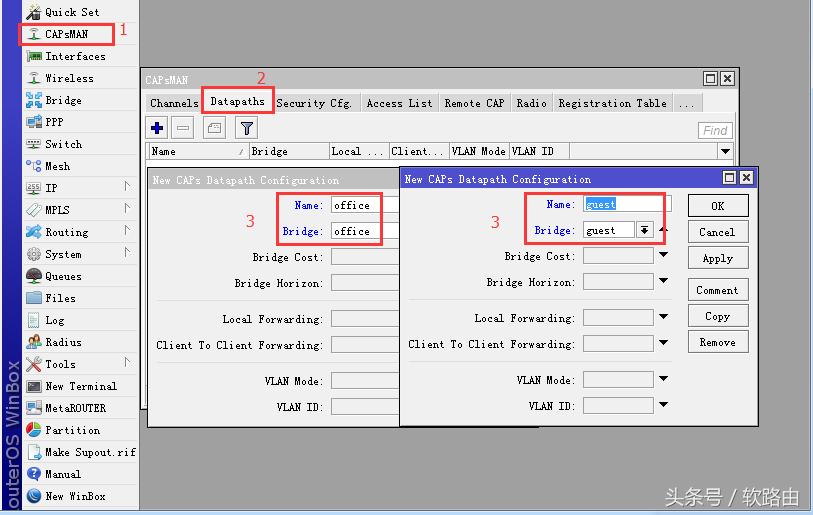Viewport: 813px width, 515px height.
Task: Select Make Supout.rif in sidebar
Action: coord(81,452)
